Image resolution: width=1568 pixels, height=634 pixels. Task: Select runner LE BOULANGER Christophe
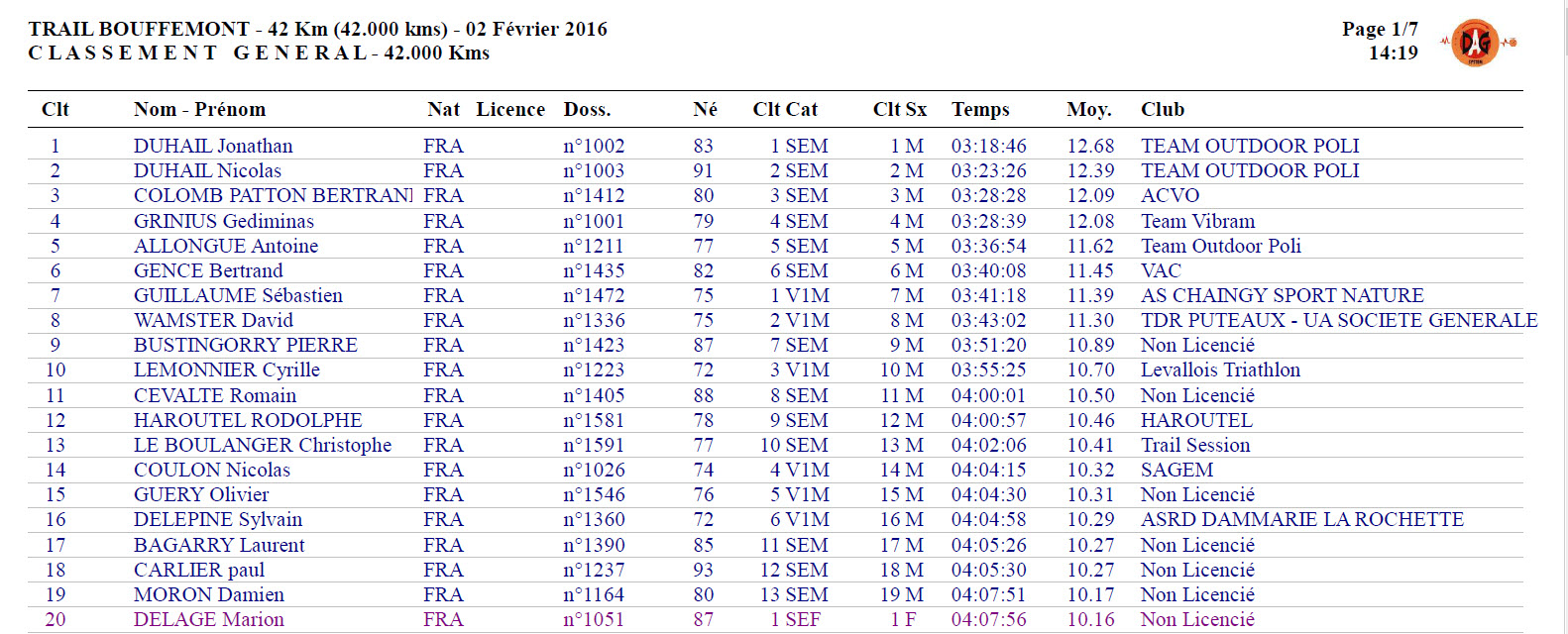pyautogui.click(x=263, y=445)
